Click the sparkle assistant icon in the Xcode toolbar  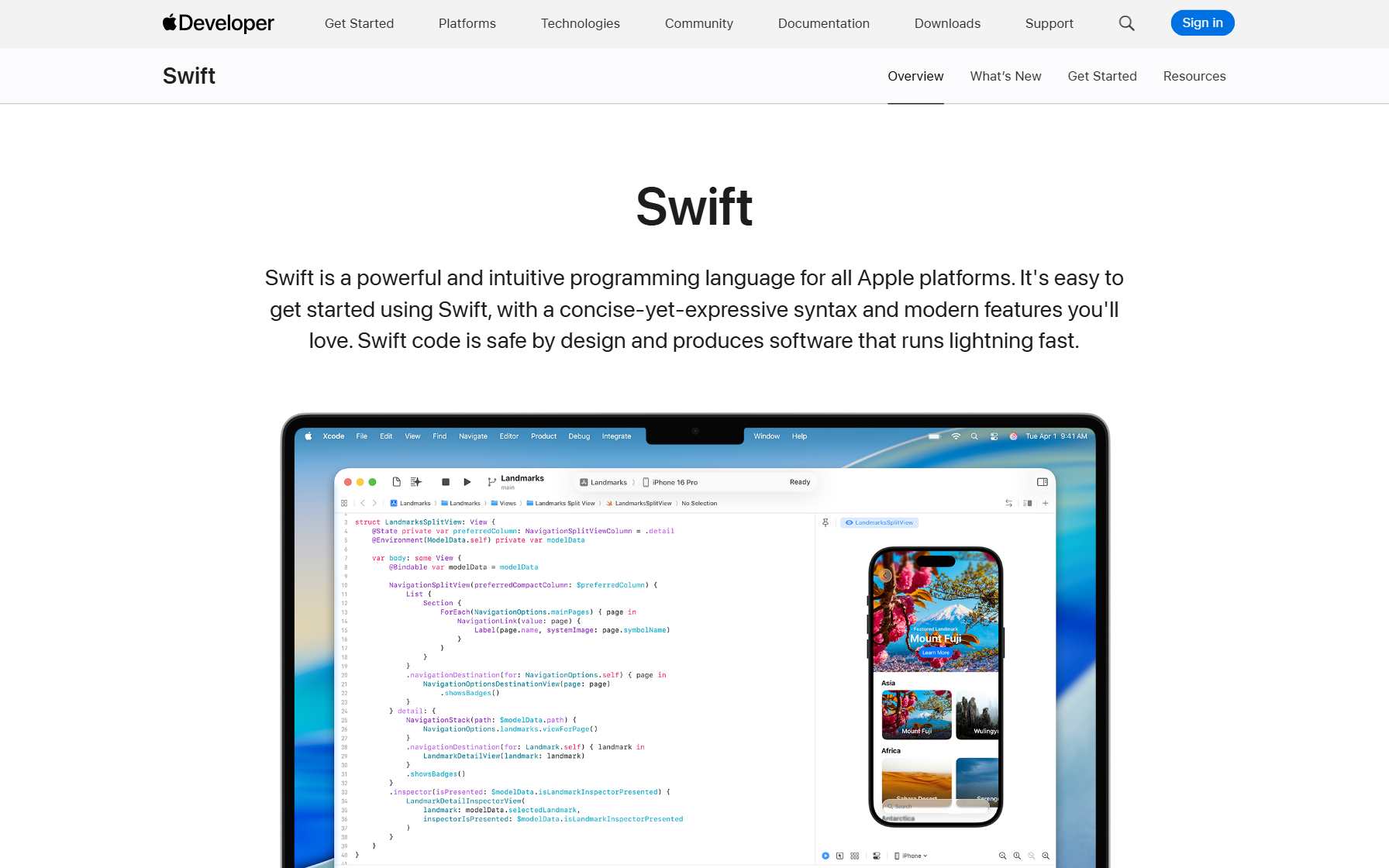tap(416, 482)
